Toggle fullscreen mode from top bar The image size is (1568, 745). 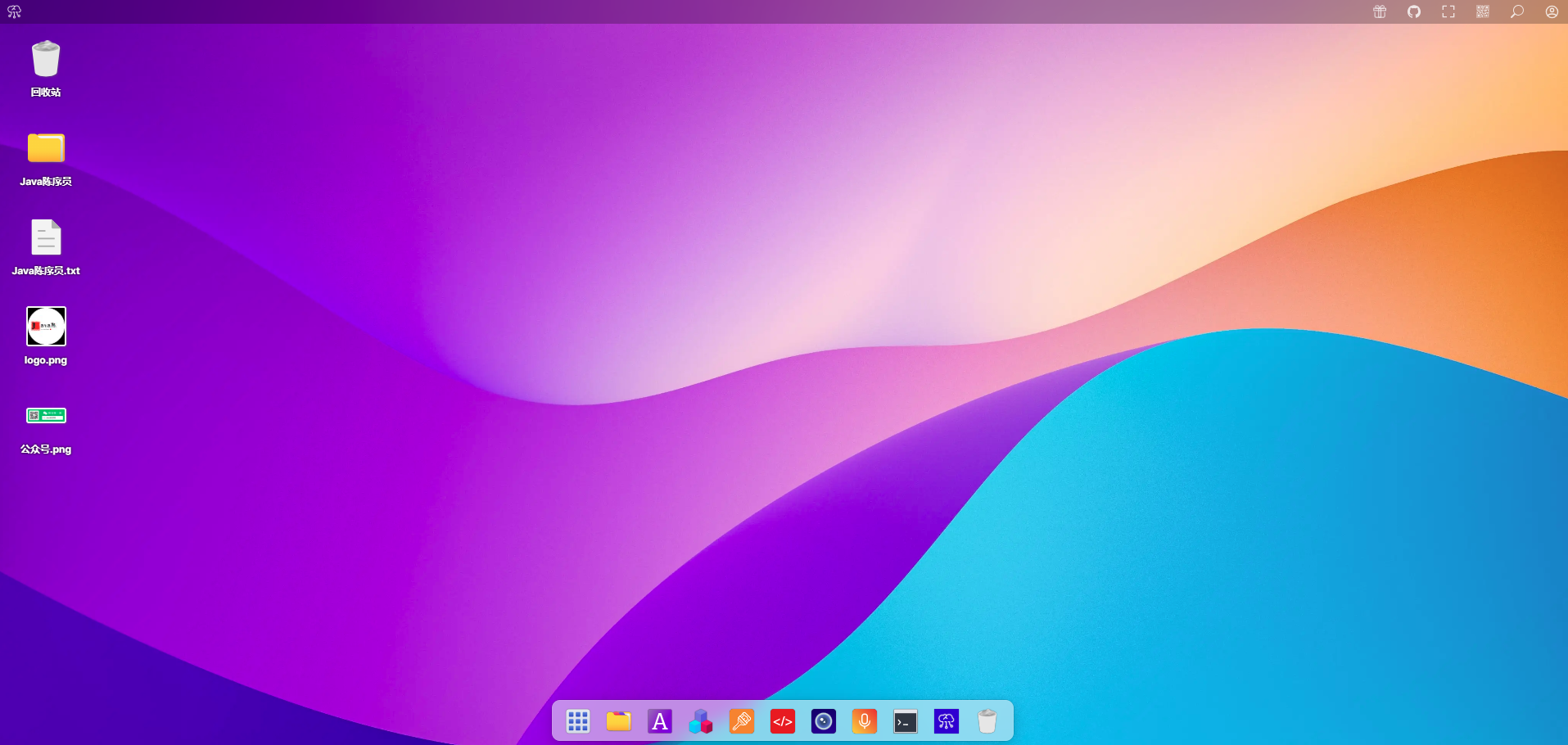click(x=1448, y=11)
